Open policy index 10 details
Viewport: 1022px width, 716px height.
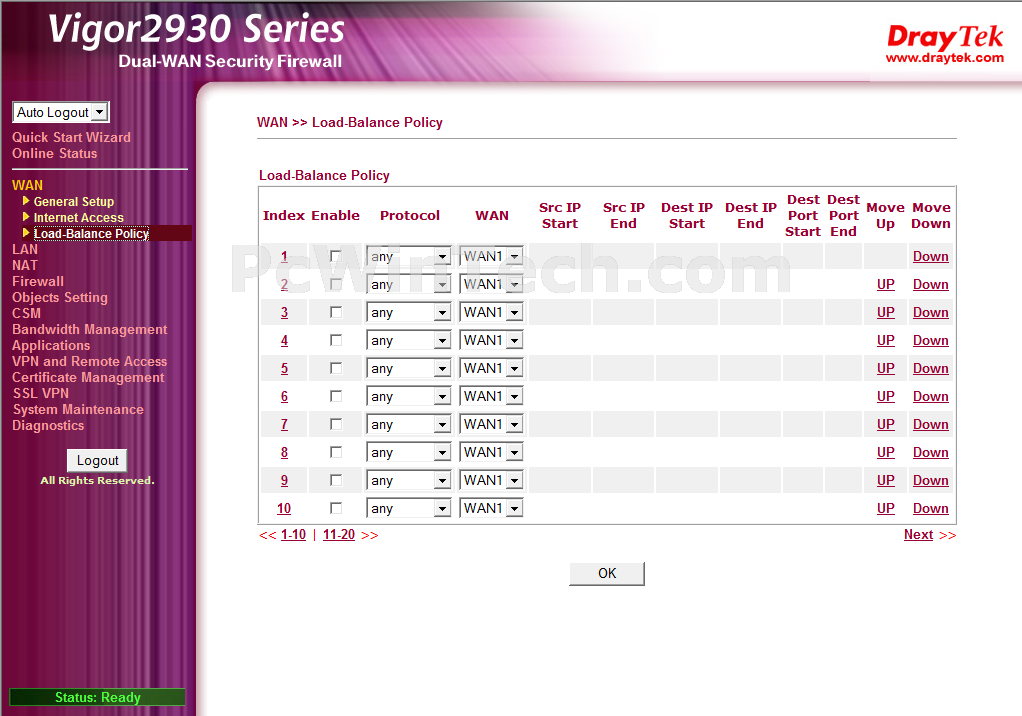click(284, 509)
